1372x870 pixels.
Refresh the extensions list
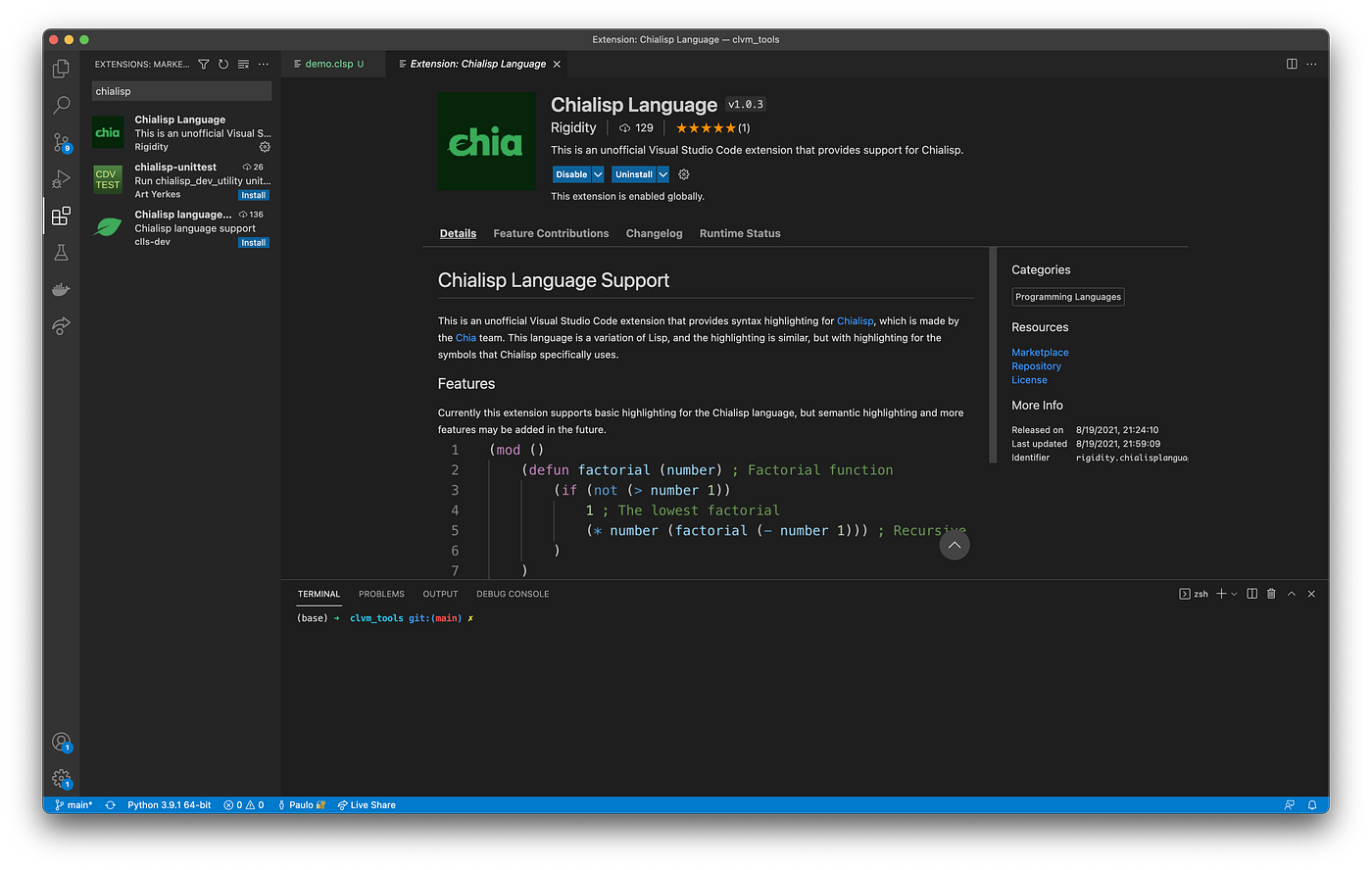tap(223, 65)
